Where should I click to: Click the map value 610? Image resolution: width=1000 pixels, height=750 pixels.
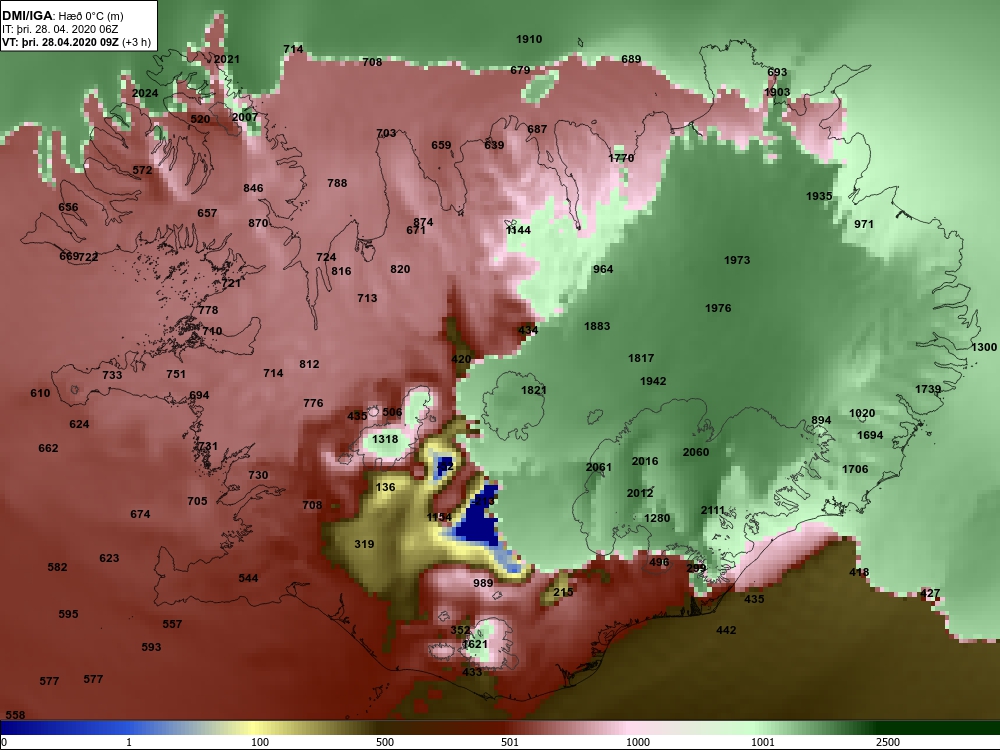point(40,393)
